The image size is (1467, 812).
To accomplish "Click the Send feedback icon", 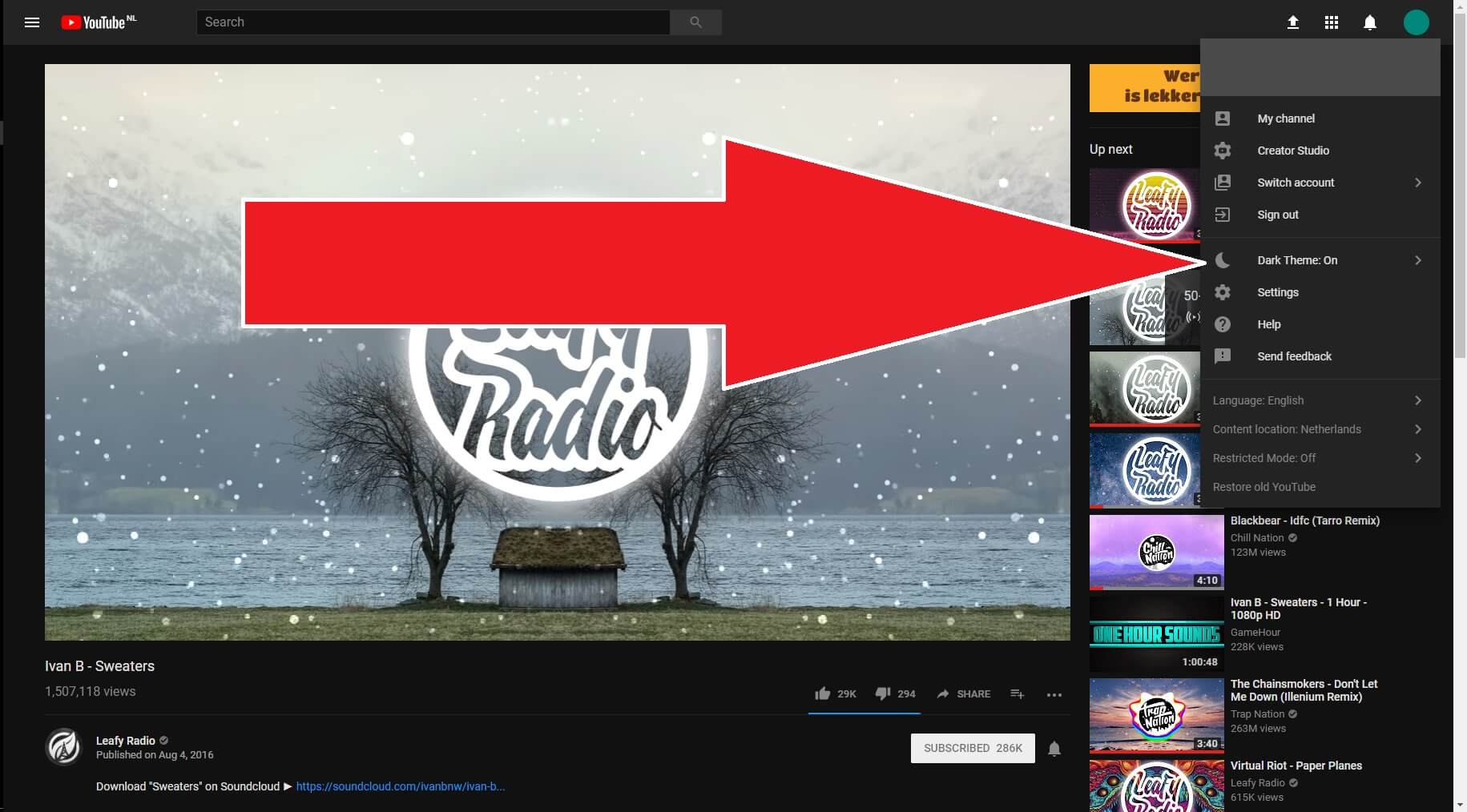I will pos(1223,356).
